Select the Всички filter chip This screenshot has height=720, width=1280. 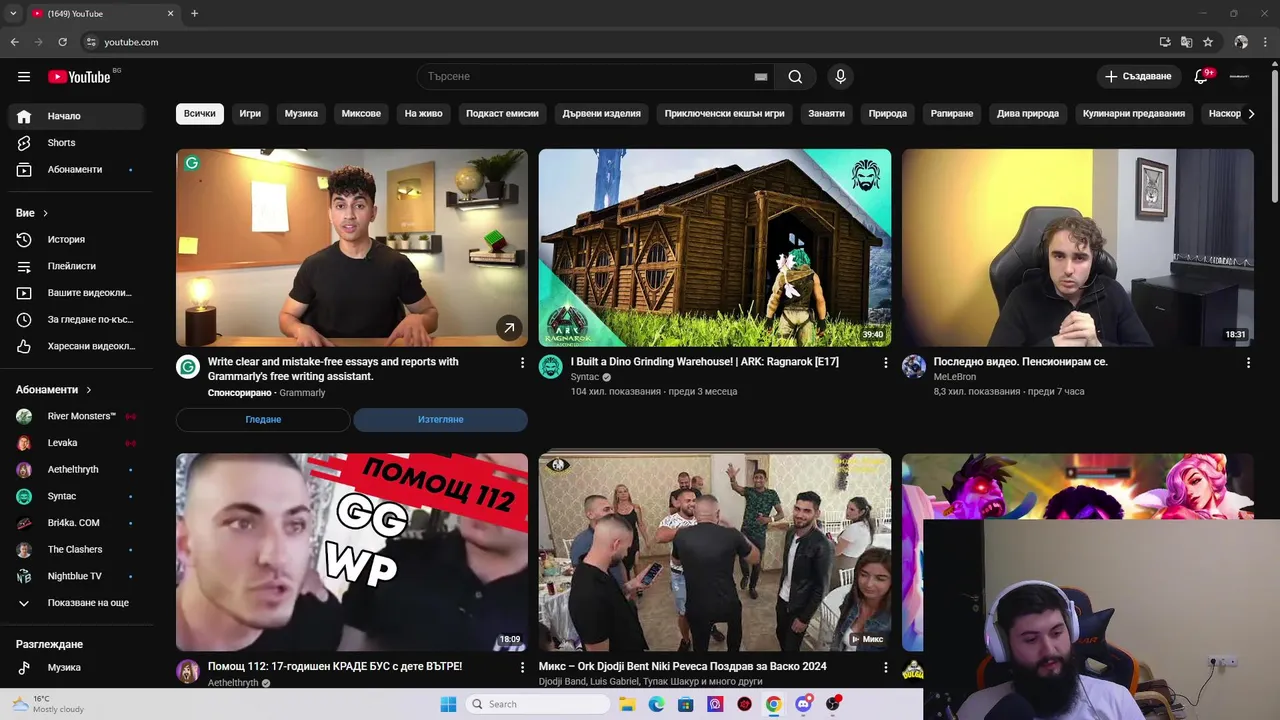[x=199, y=113]
